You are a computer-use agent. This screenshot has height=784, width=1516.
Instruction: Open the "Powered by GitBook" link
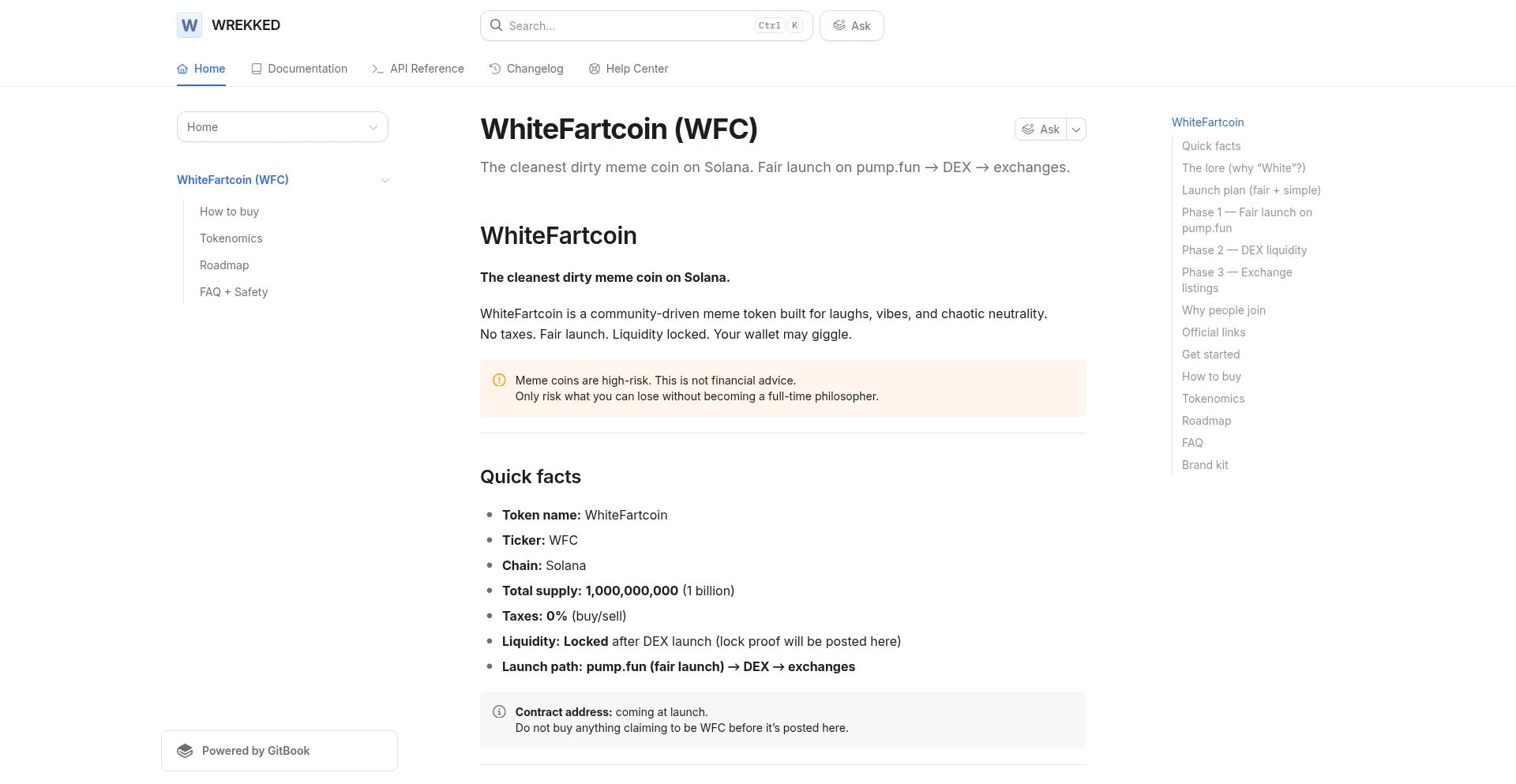click(255, 750)
